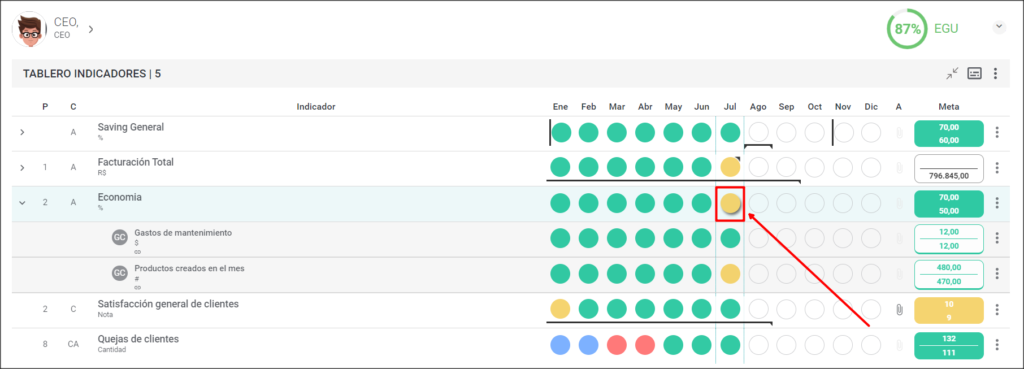Viewport: 1024px width, 369px height.
Task: Click Facturación Total empty December circle
Action: coord(871,167)
